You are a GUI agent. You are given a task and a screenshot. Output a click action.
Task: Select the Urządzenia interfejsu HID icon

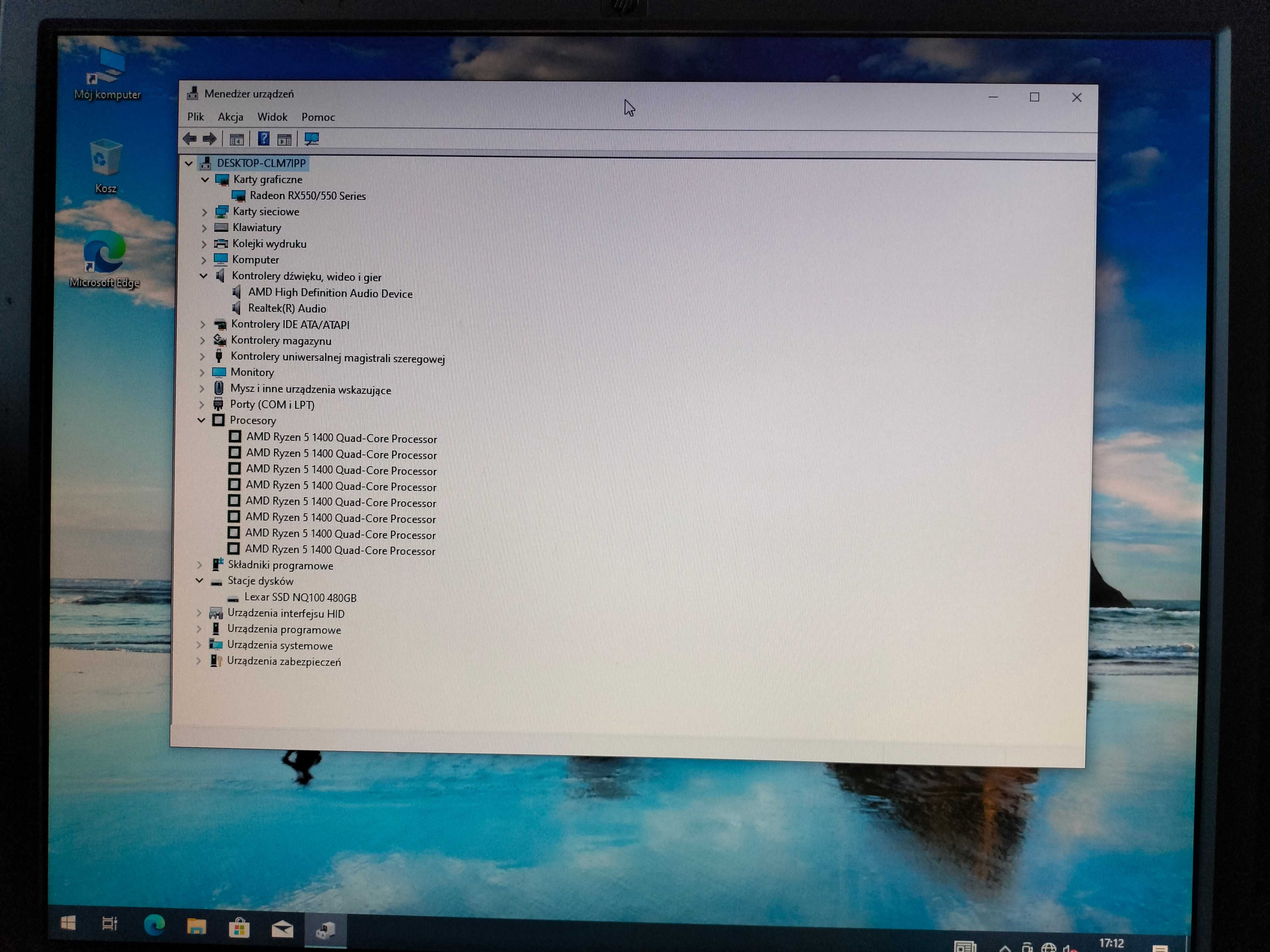(x=216, y=614)
